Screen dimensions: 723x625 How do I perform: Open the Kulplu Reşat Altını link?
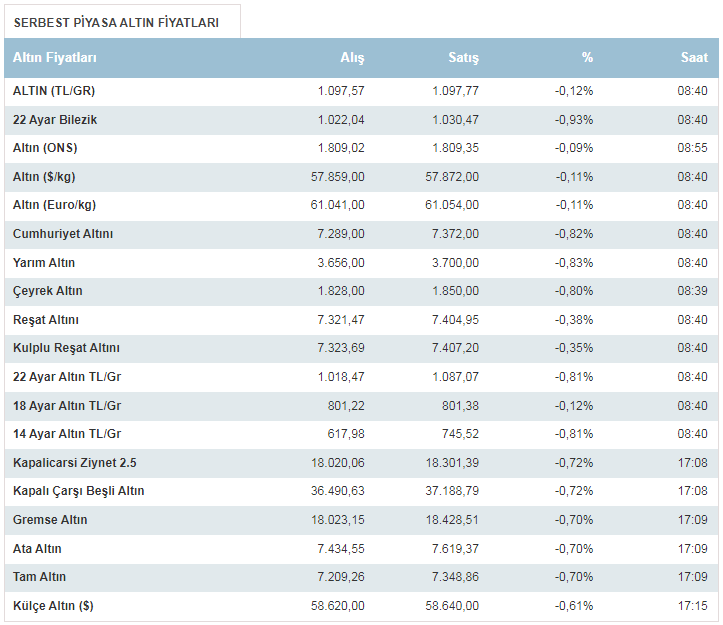(x=66, y=348)
